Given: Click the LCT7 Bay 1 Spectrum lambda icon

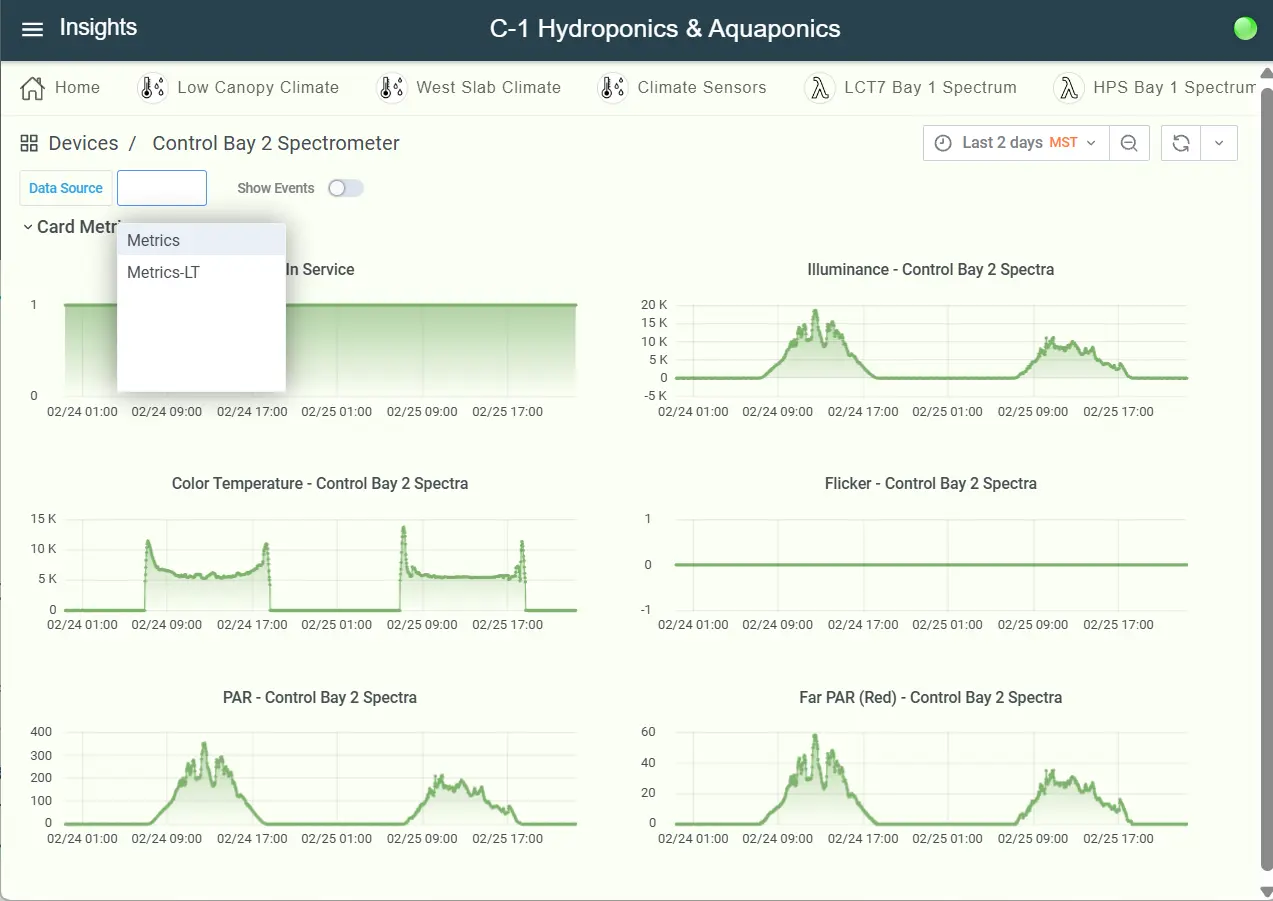Looking at the screenshot, I should click(820, 88).
